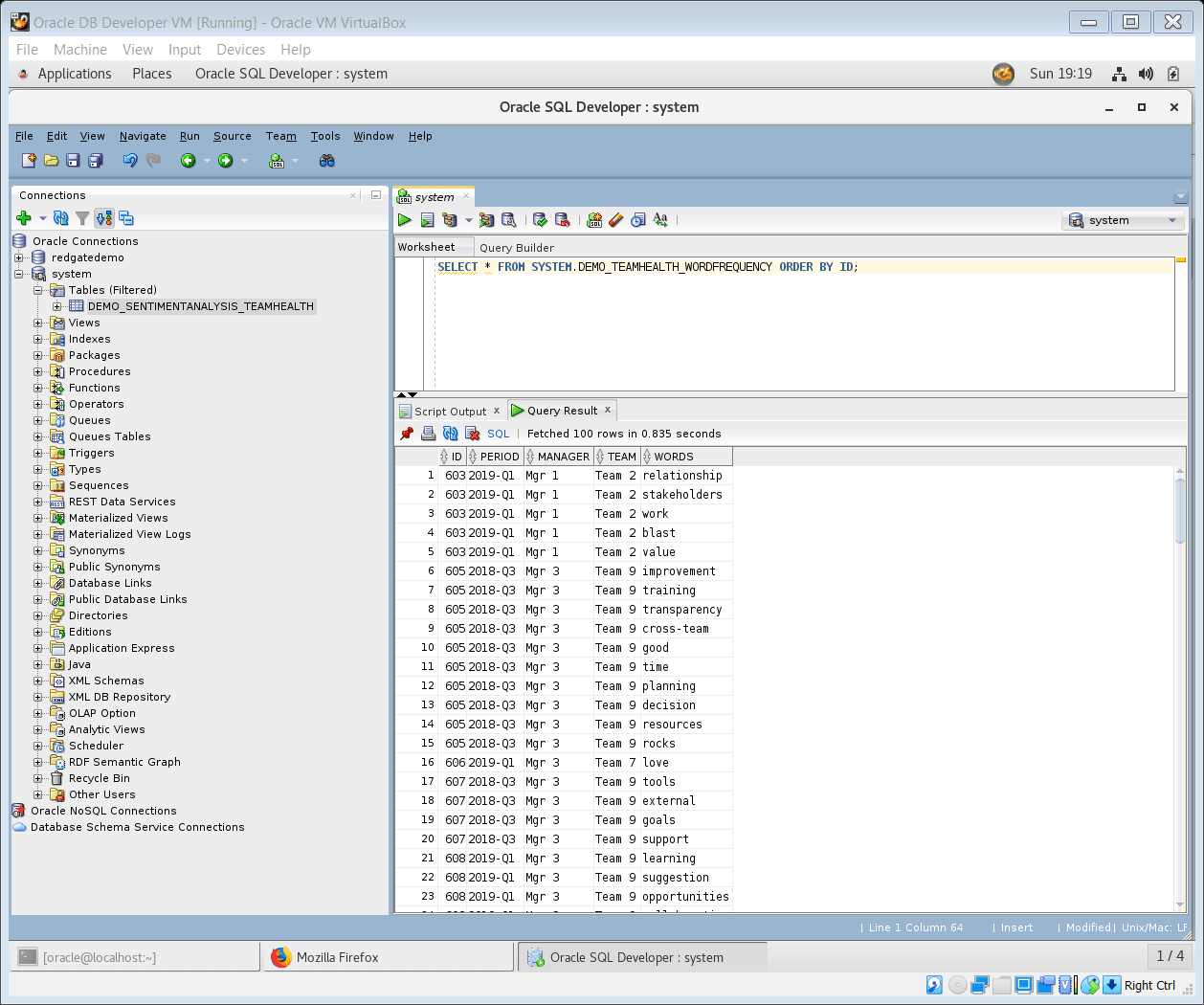Click the Run Statement green play icon
Image resolution: width=1204 pixels, height=1005 pixels.
(405, 220)
